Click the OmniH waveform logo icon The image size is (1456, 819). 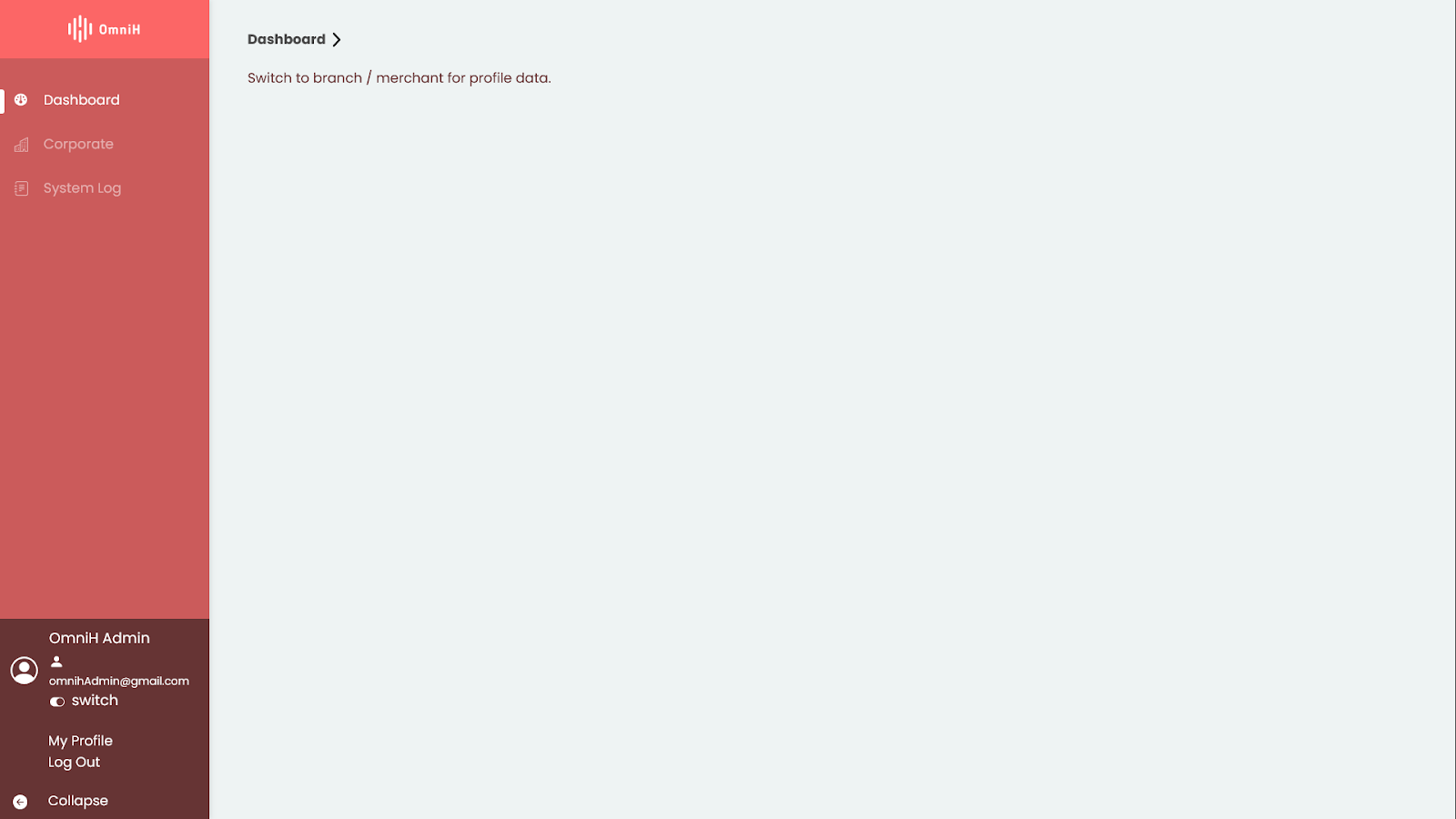(x=80, y=29)
